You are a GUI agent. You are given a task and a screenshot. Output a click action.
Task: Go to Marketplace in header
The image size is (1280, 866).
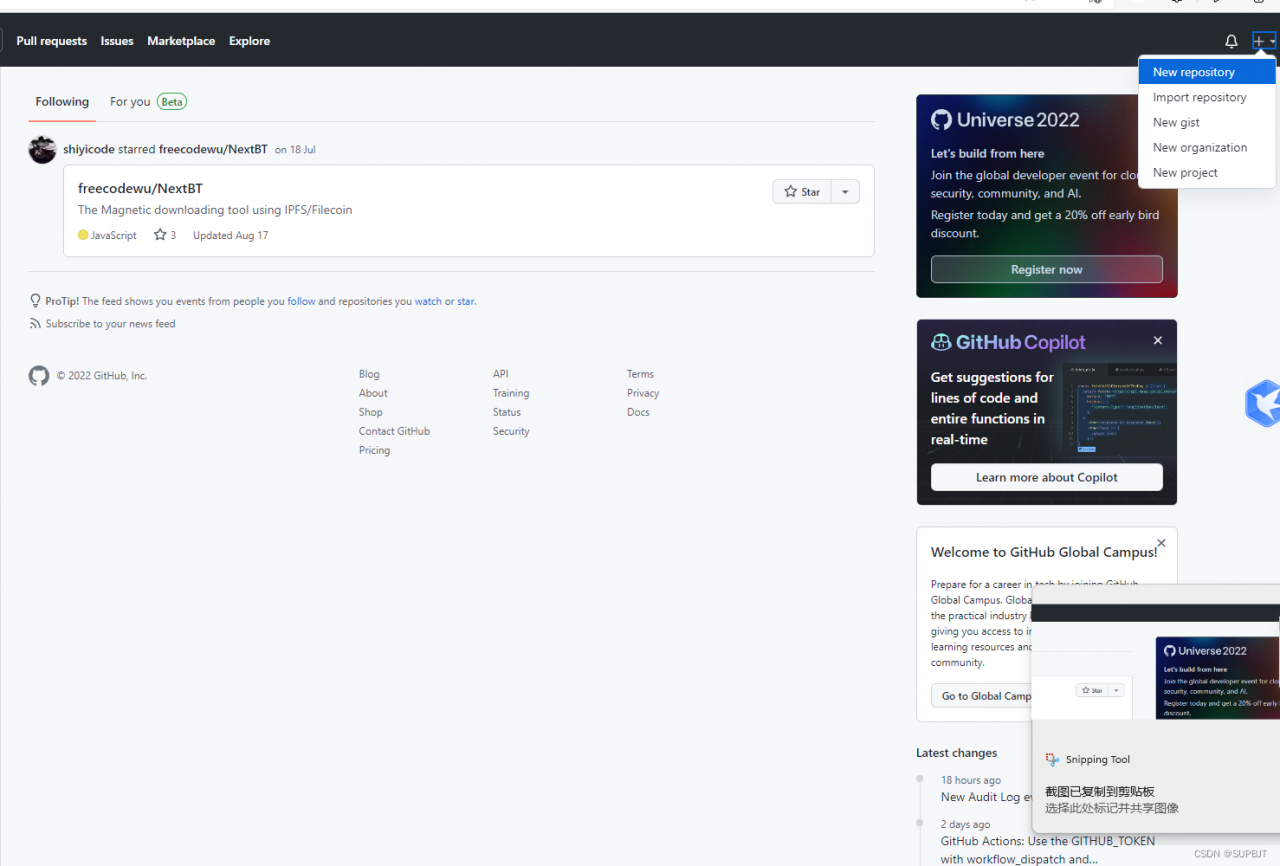coord(181,41)
